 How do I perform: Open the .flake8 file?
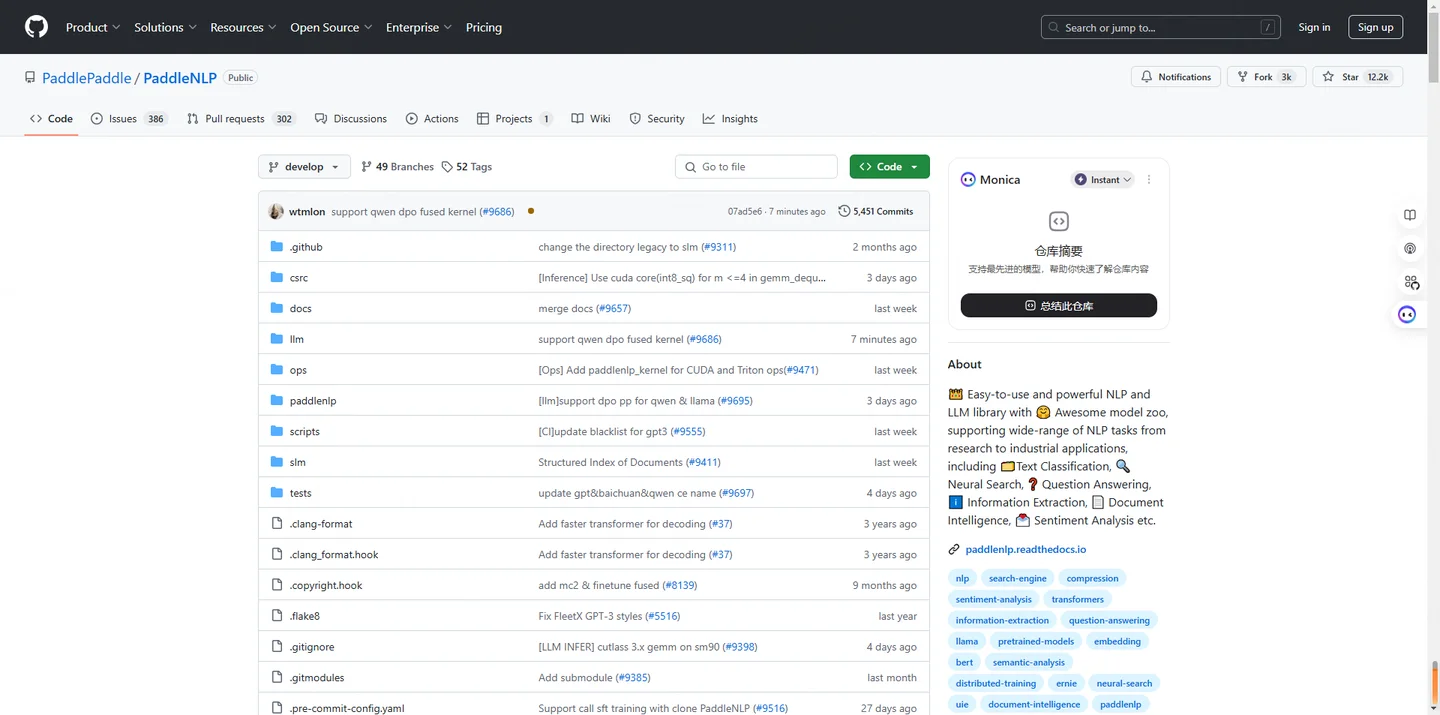(x=305, y=616)
